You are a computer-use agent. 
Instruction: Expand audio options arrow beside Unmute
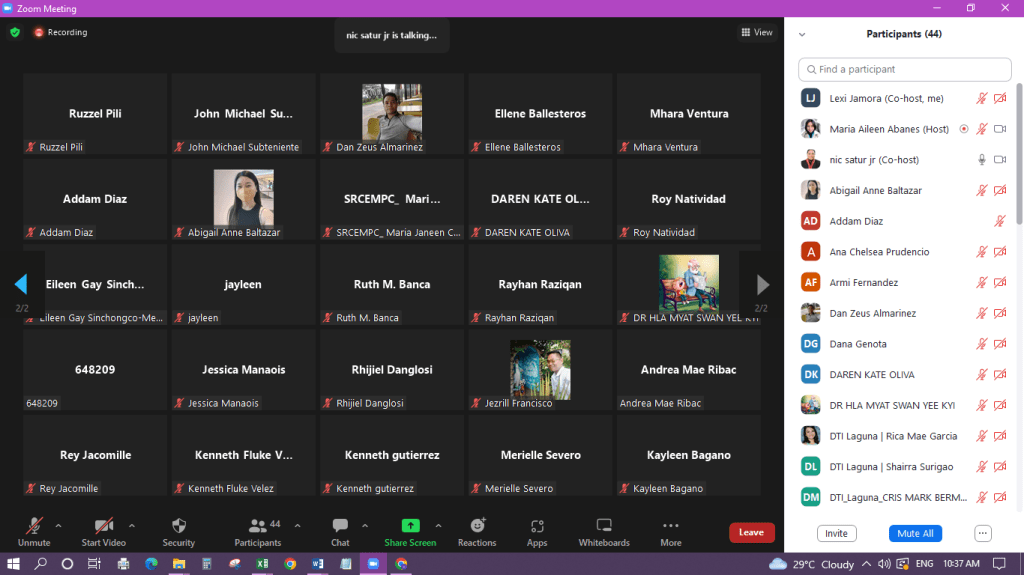[58, 525]
